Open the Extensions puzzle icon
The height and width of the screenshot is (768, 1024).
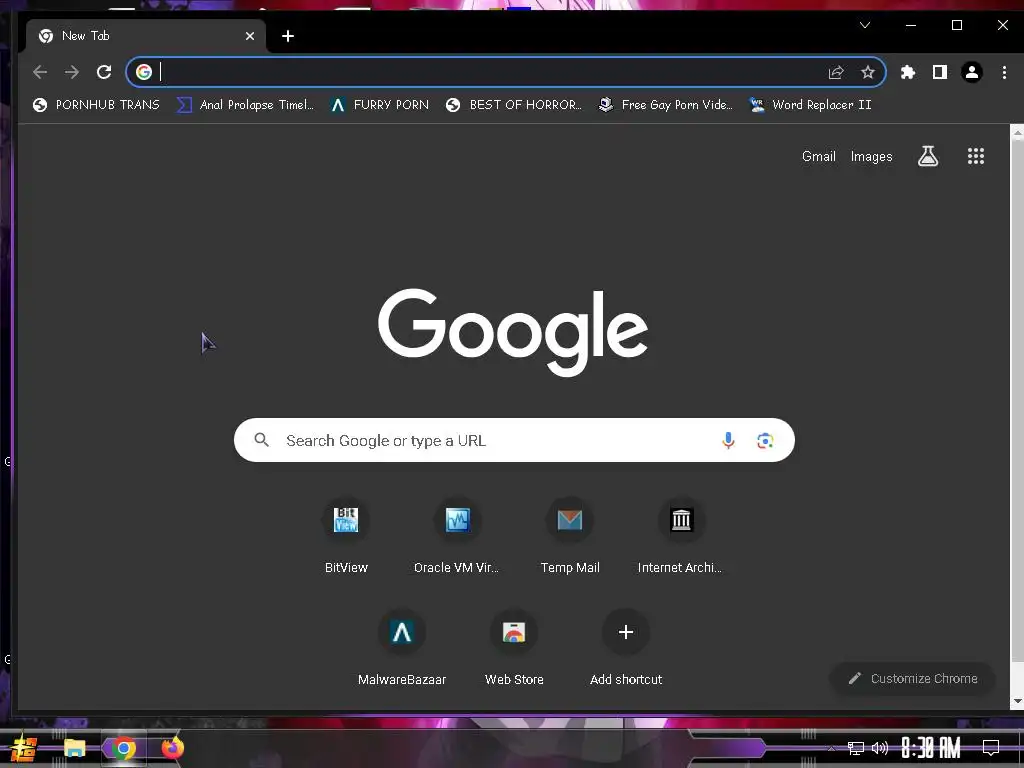(908, 72)
